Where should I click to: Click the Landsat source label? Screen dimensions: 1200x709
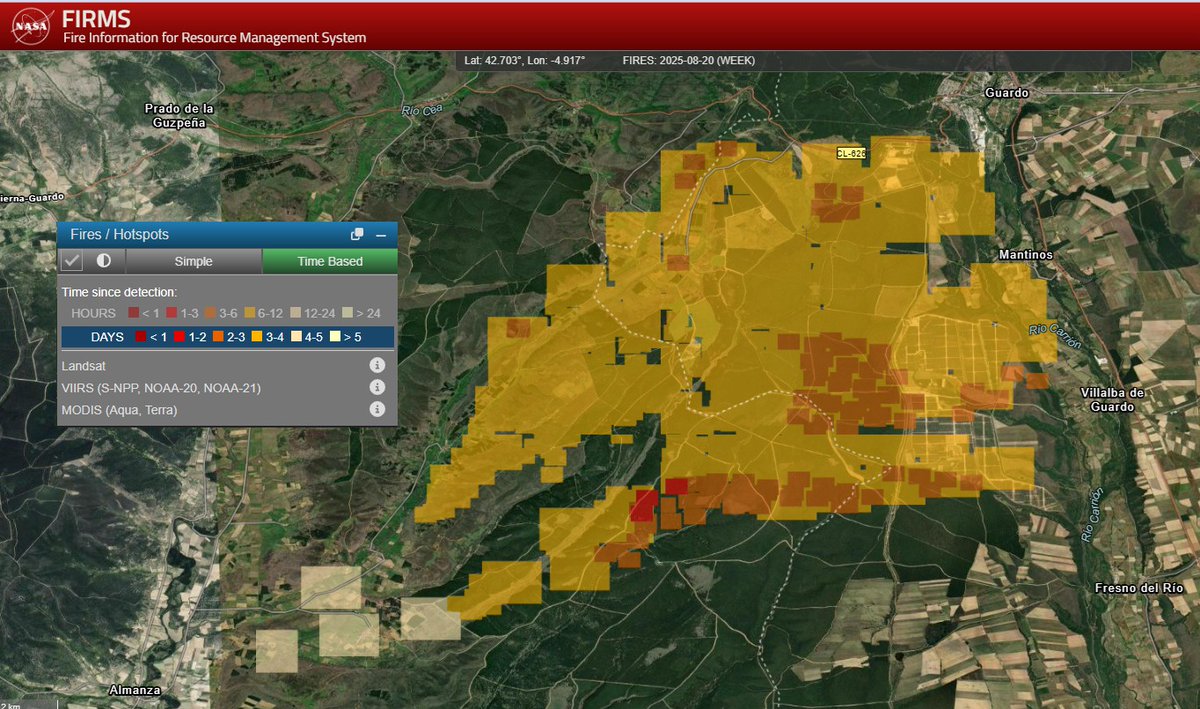[x=84, y=366]
